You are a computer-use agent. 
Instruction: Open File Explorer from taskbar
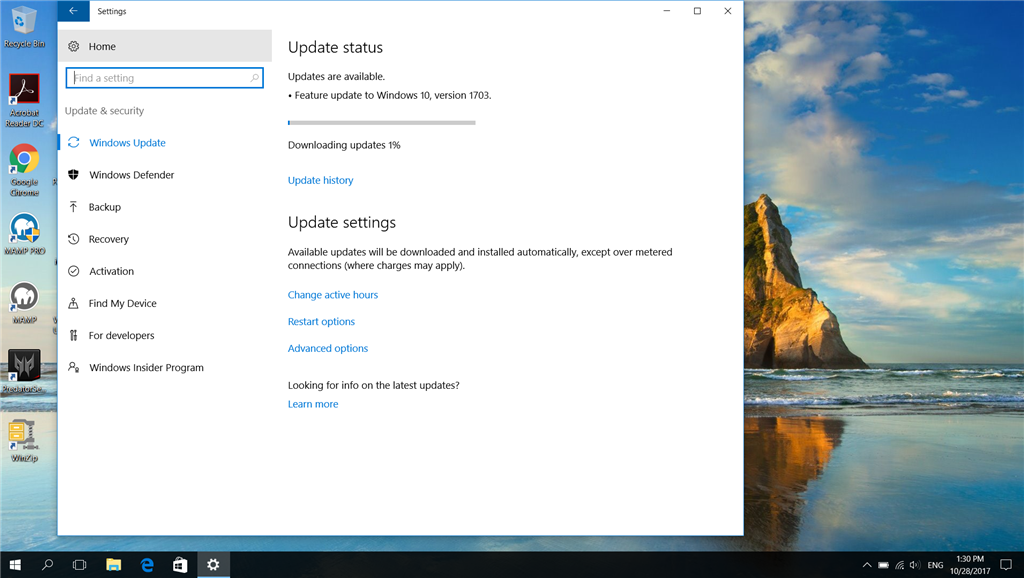pyautogui.click(x=114, y=565)
